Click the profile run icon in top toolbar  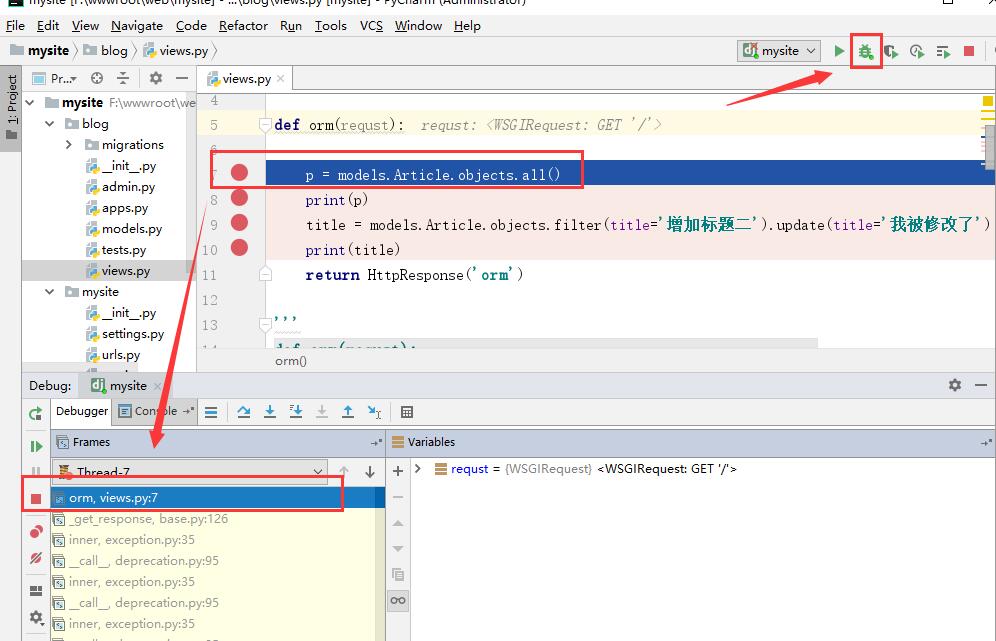coord(917,51)
